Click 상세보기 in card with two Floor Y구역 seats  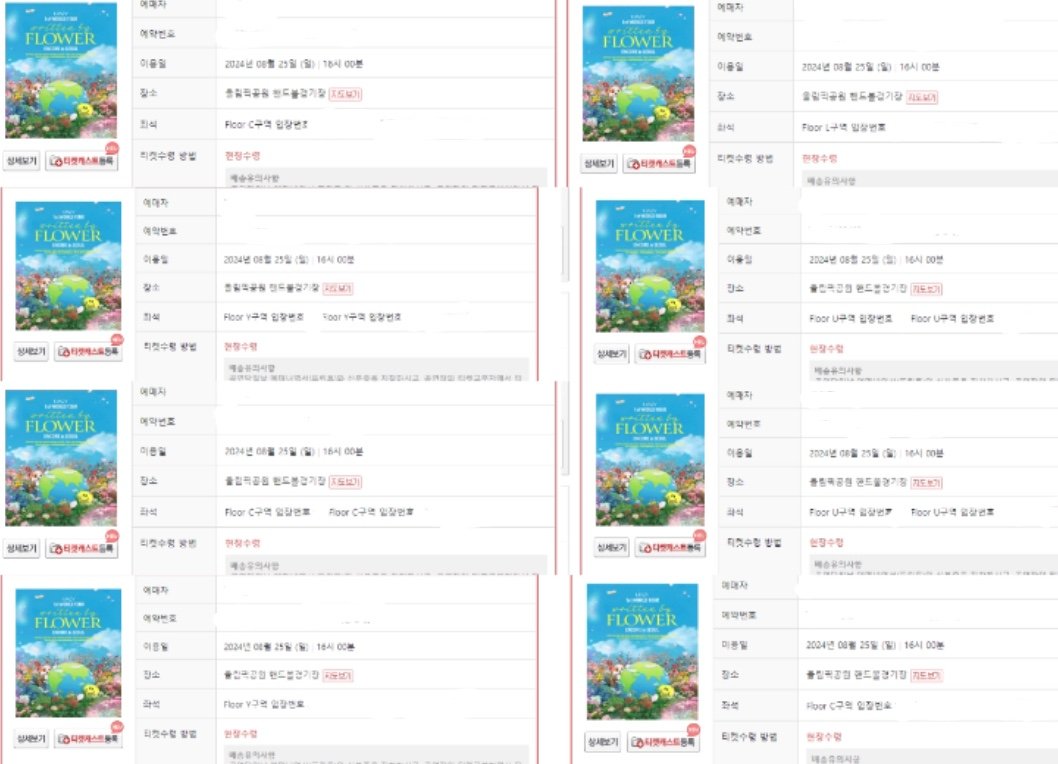pyautogui.click(x=31, y=351)
